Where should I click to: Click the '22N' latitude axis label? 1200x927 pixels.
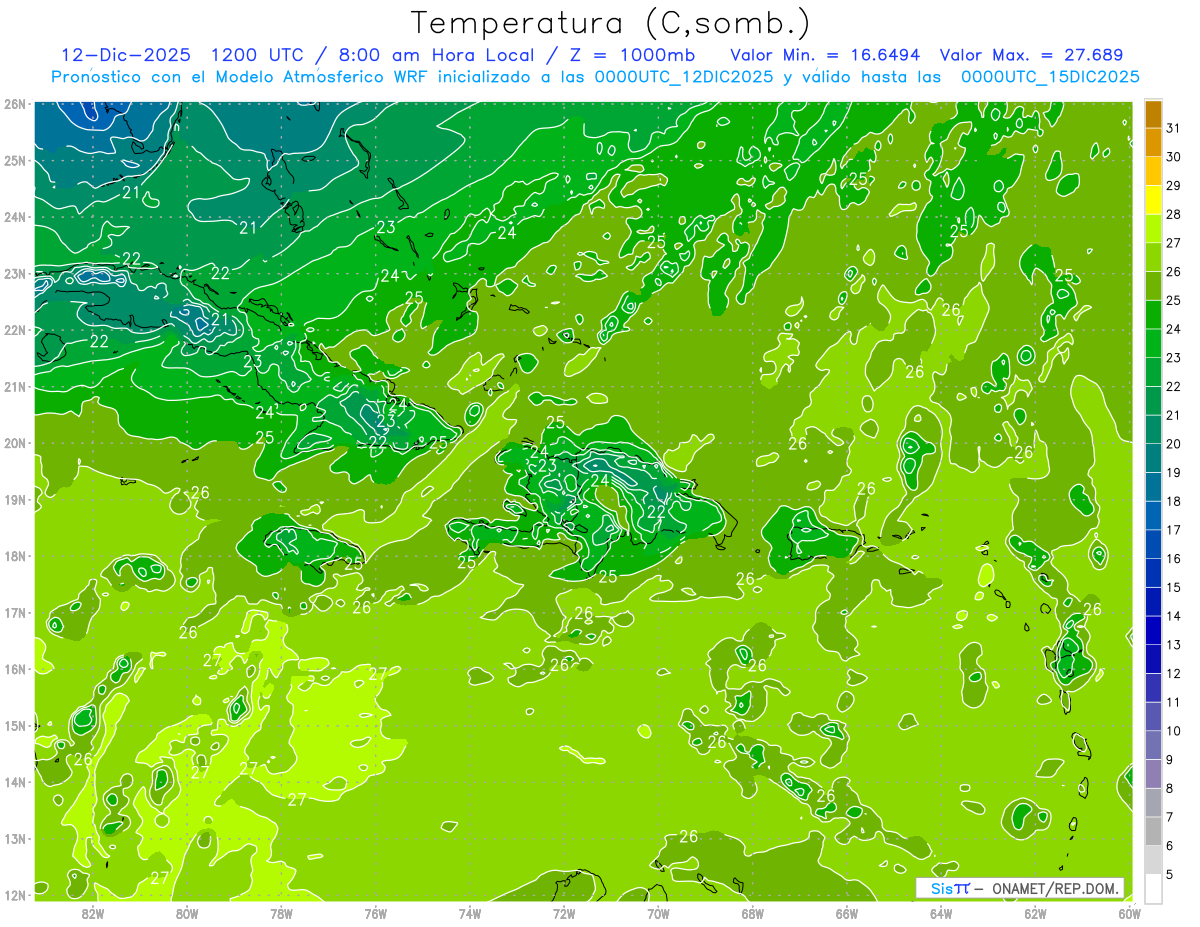point(14,330)
